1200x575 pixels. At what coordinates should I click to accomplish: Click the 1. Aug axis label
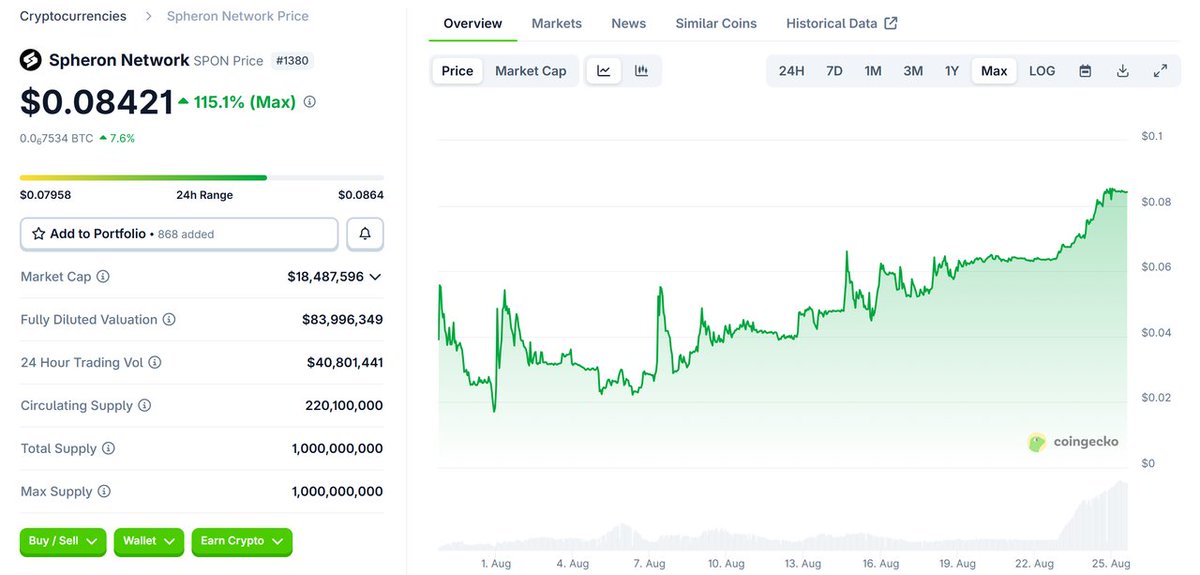(496, 564)
